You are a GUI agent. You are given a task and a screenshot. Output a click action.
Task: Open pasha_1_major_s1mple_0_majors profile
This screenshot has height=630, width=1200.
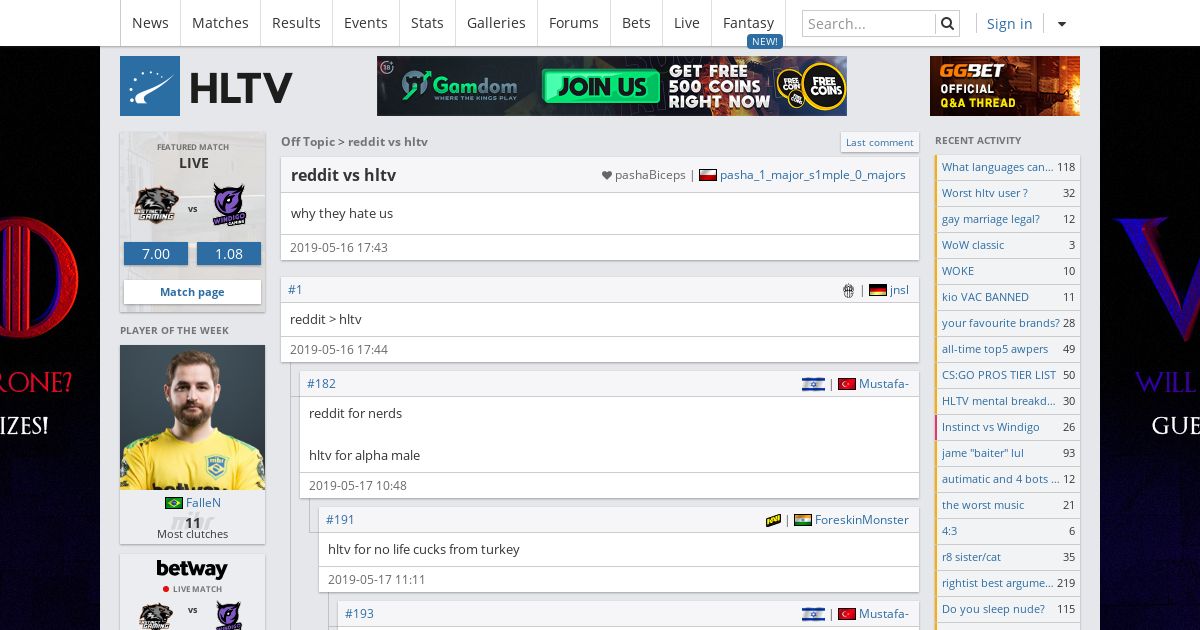tap(813, 175)
